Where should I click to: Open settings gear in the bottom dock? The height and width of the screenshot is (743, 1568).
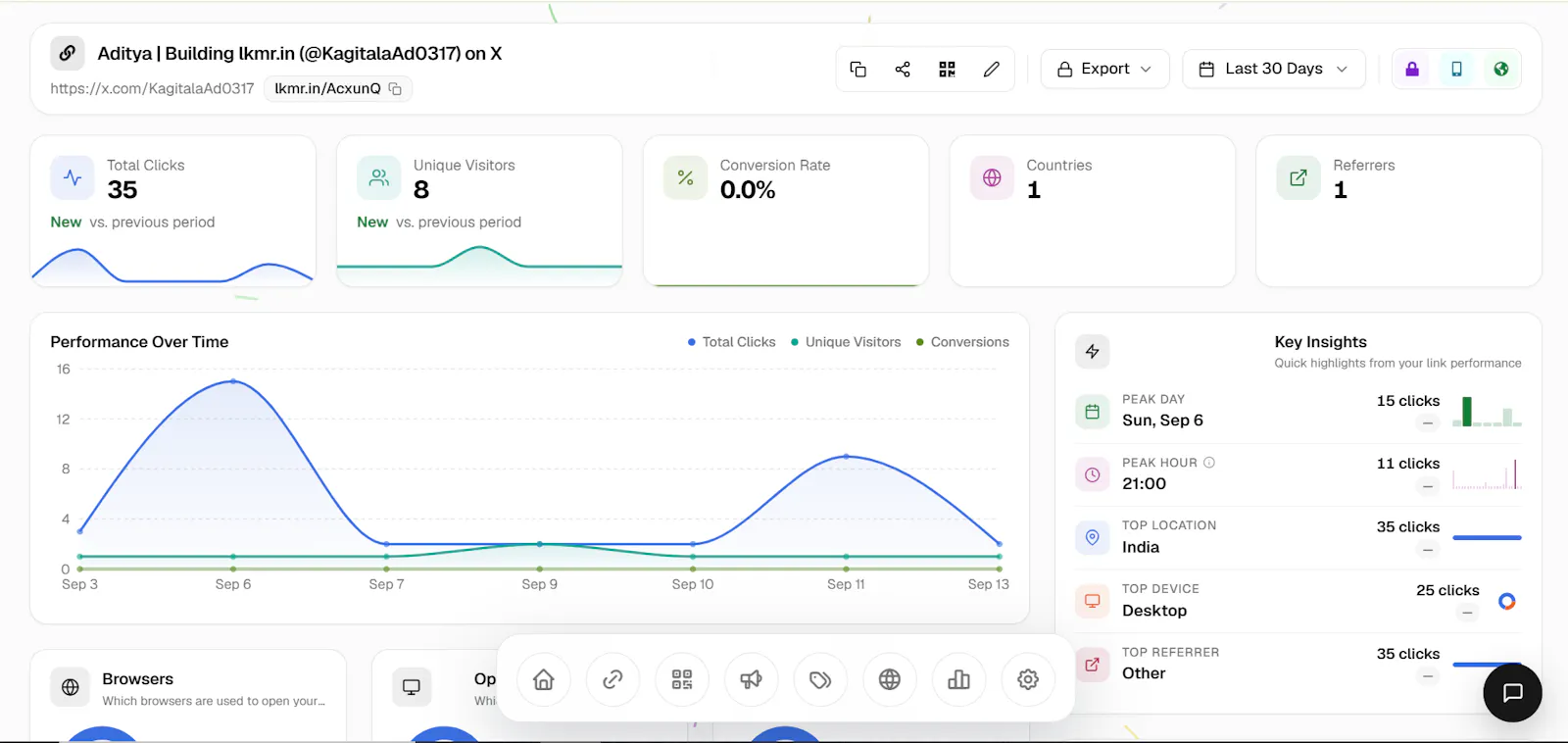pyautogui.click(x=1028, y=679)
